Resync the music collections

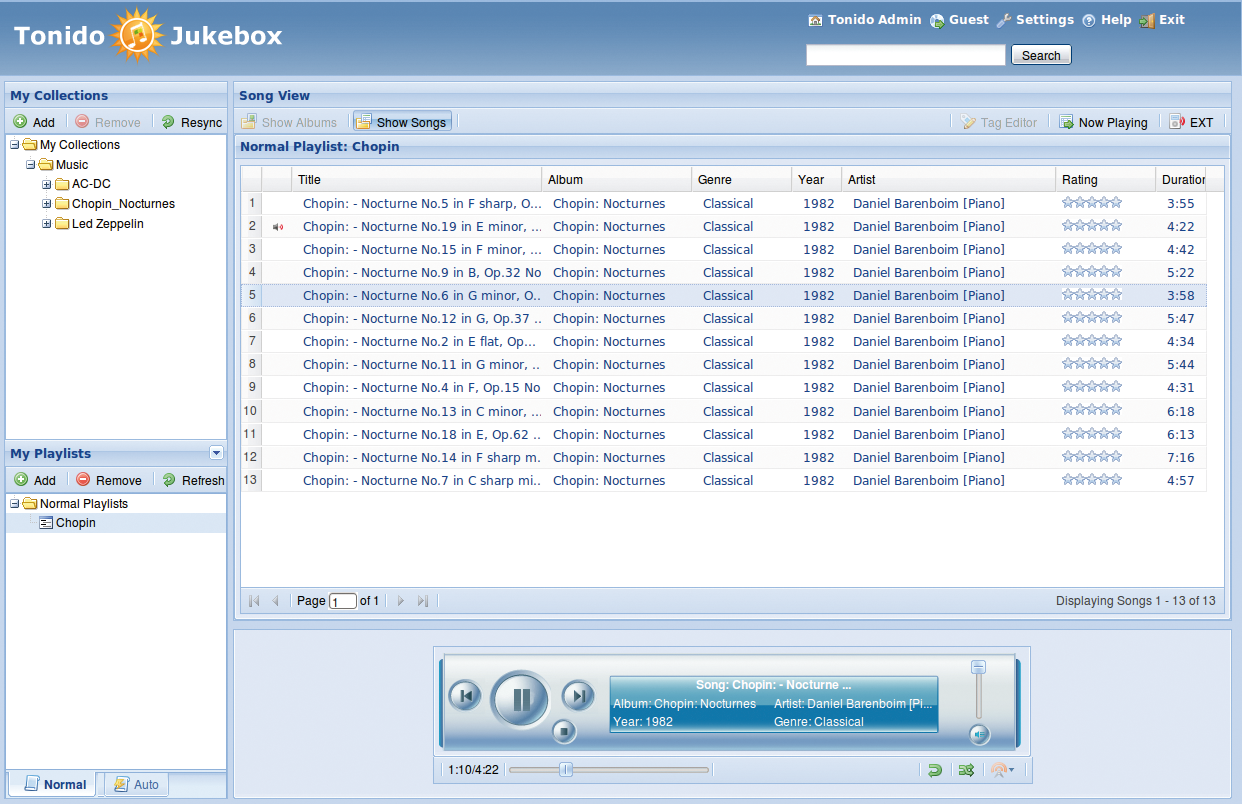192,122
